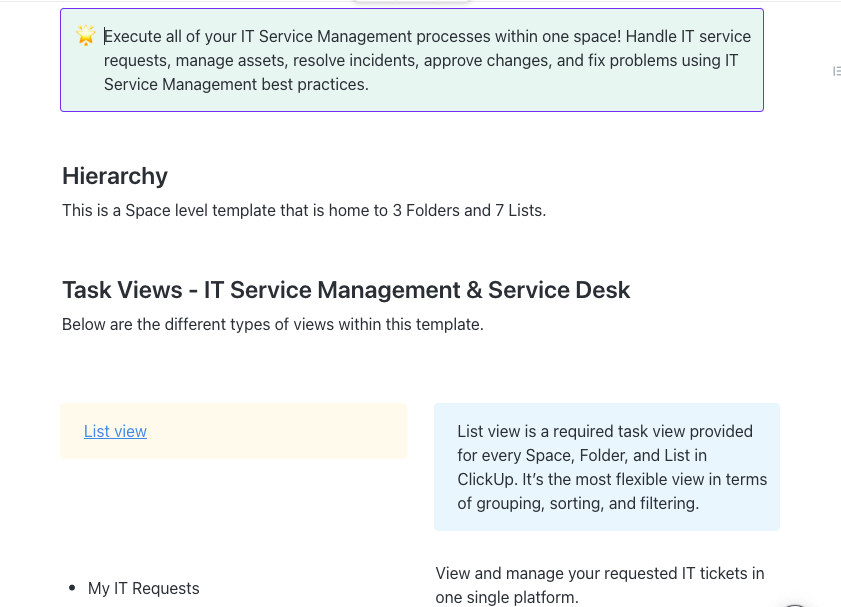Click the outline icon at right edge
Image resolution: width=841 pixels, height=607 pixels.
tap(836, 71)
